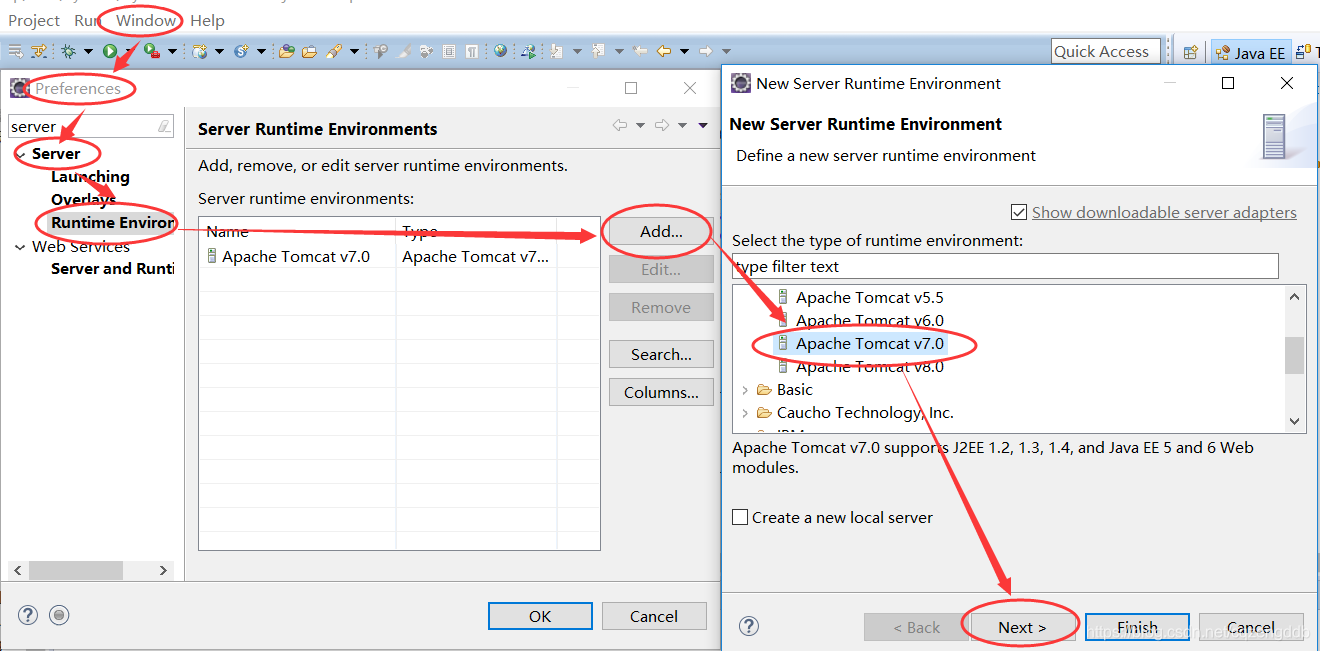Click the yellow Back navigation arrow

click(663, 51)
